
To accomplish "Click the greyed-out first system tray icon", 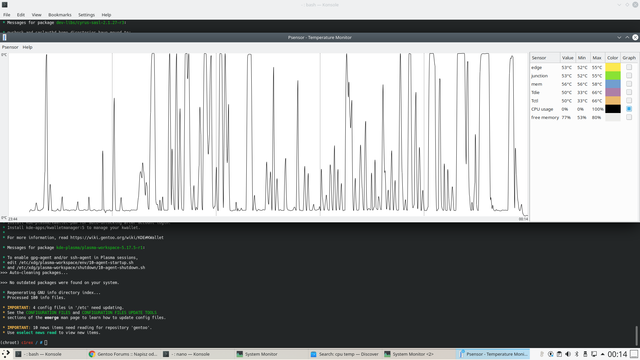I will coord(542,354).
